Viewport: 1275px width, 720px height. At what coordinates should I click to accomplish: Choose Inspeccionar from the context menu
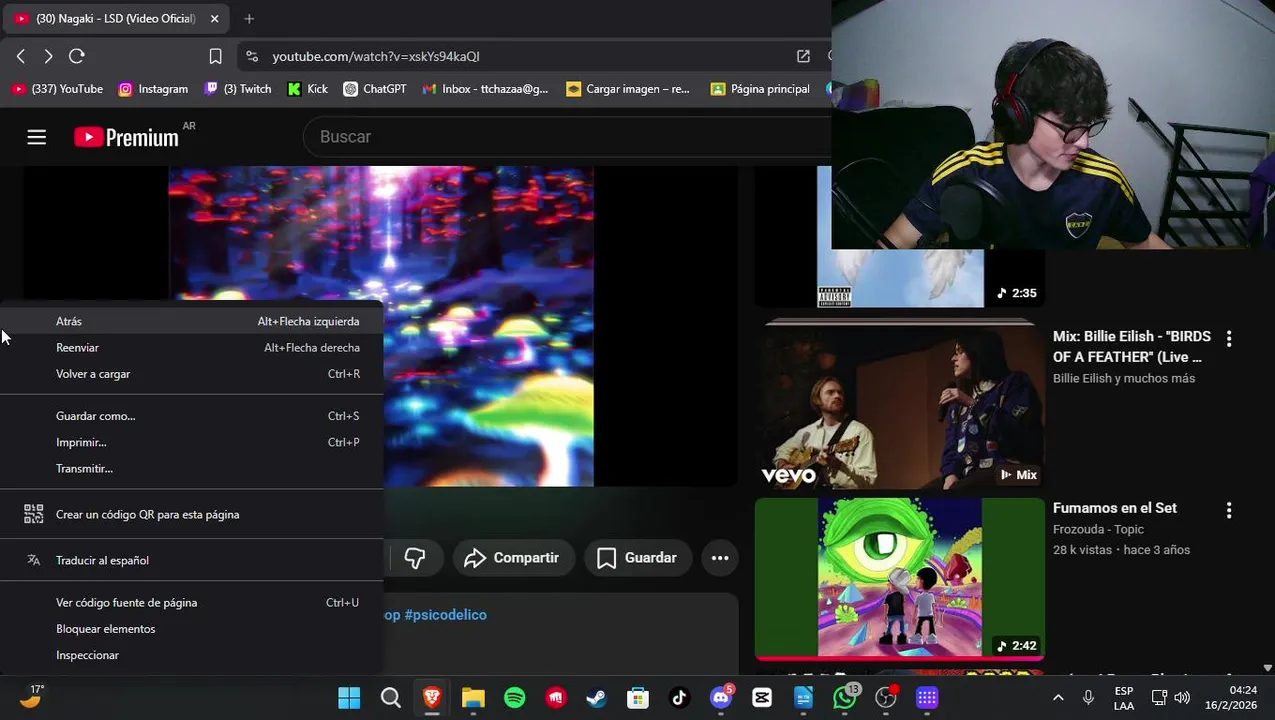(191, 655)
